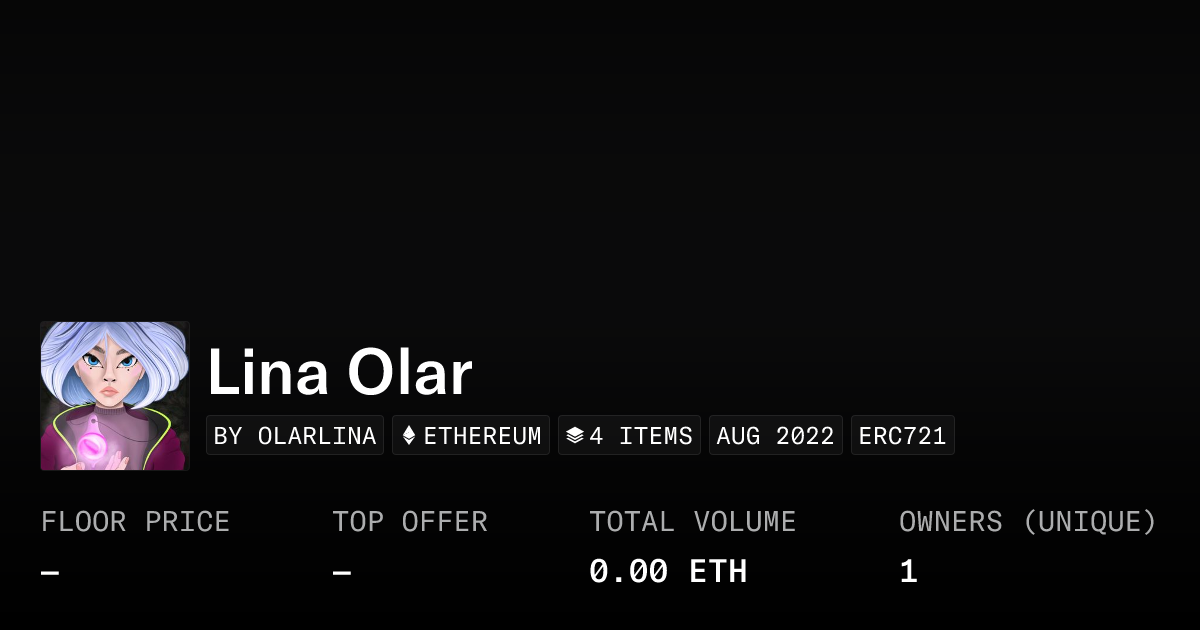Viewport: 1200px width, 630px height.
Task: Click the ERC721 token standard badge
Action: pos(902,434)
